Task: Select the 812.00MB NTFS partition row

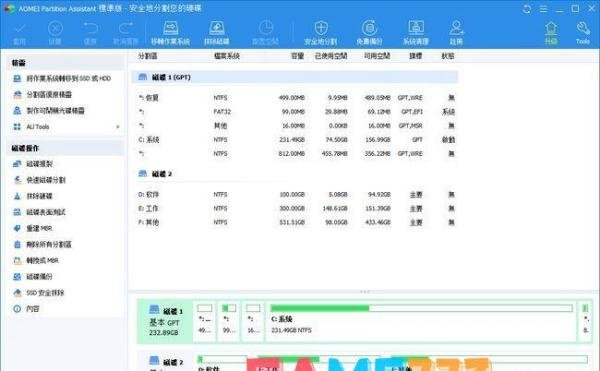Action: [x=295, y=154]
